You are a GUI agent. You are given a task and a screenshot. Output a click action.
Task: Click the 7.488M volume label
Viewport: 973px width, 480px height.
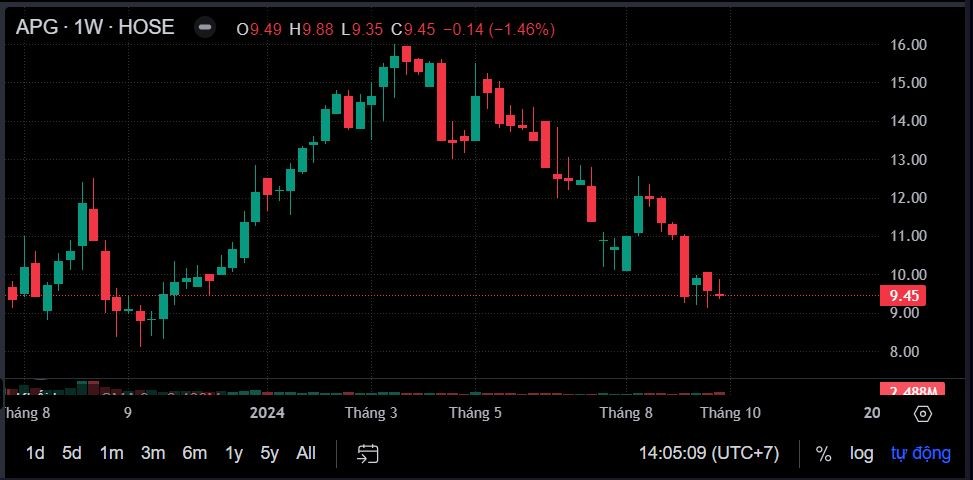(x=908, y=390)
